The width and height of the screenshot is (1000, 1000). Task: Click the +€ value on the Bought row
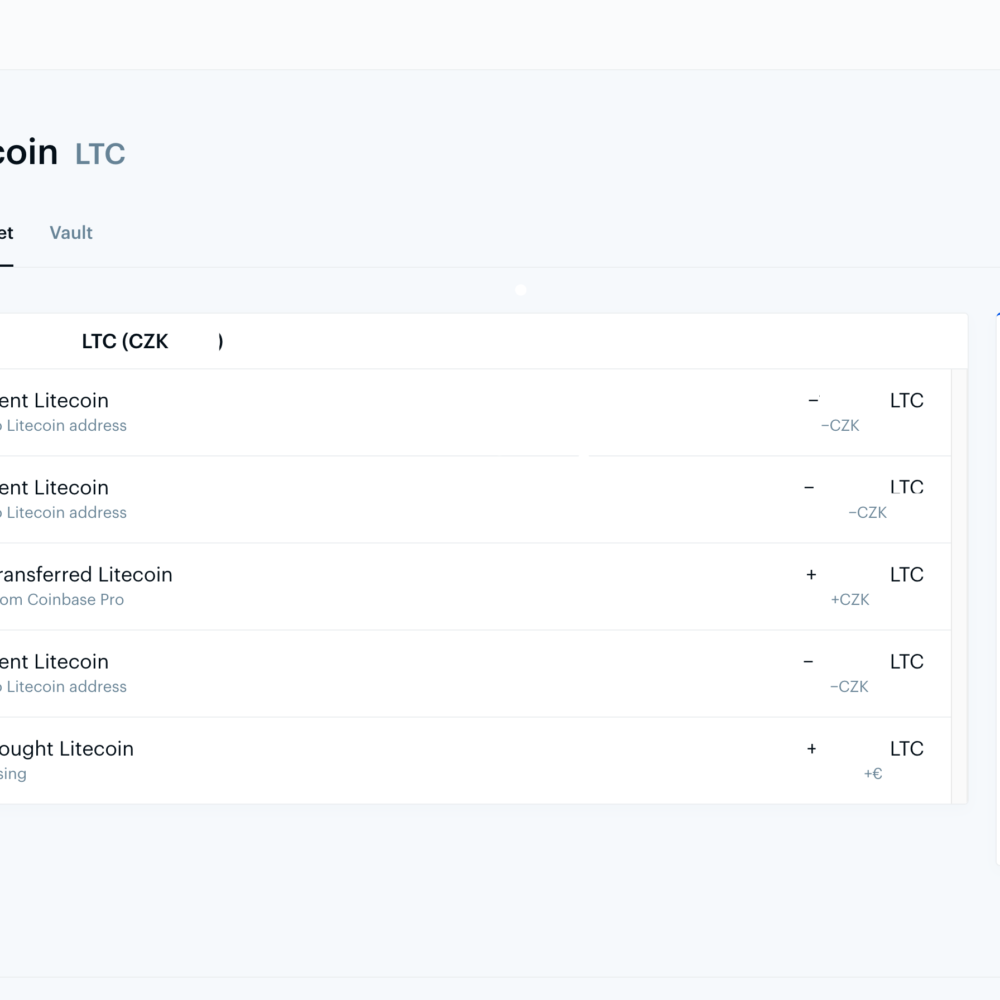(x=873, y=774)
